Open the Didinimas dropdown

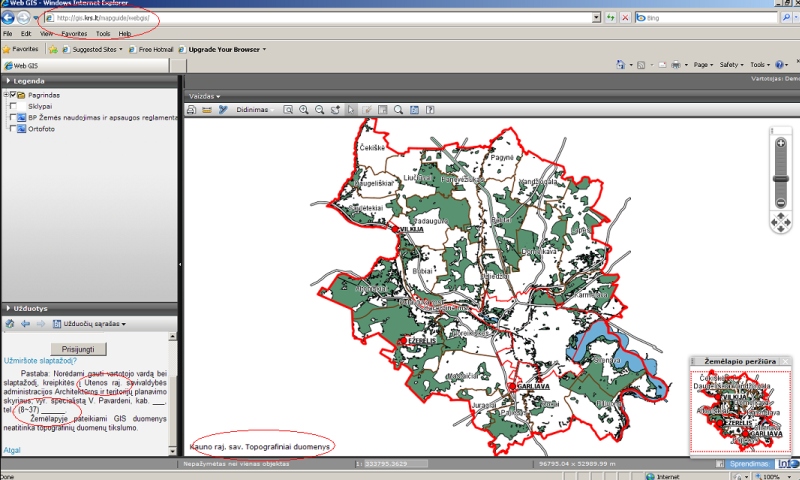coord(255,110)
